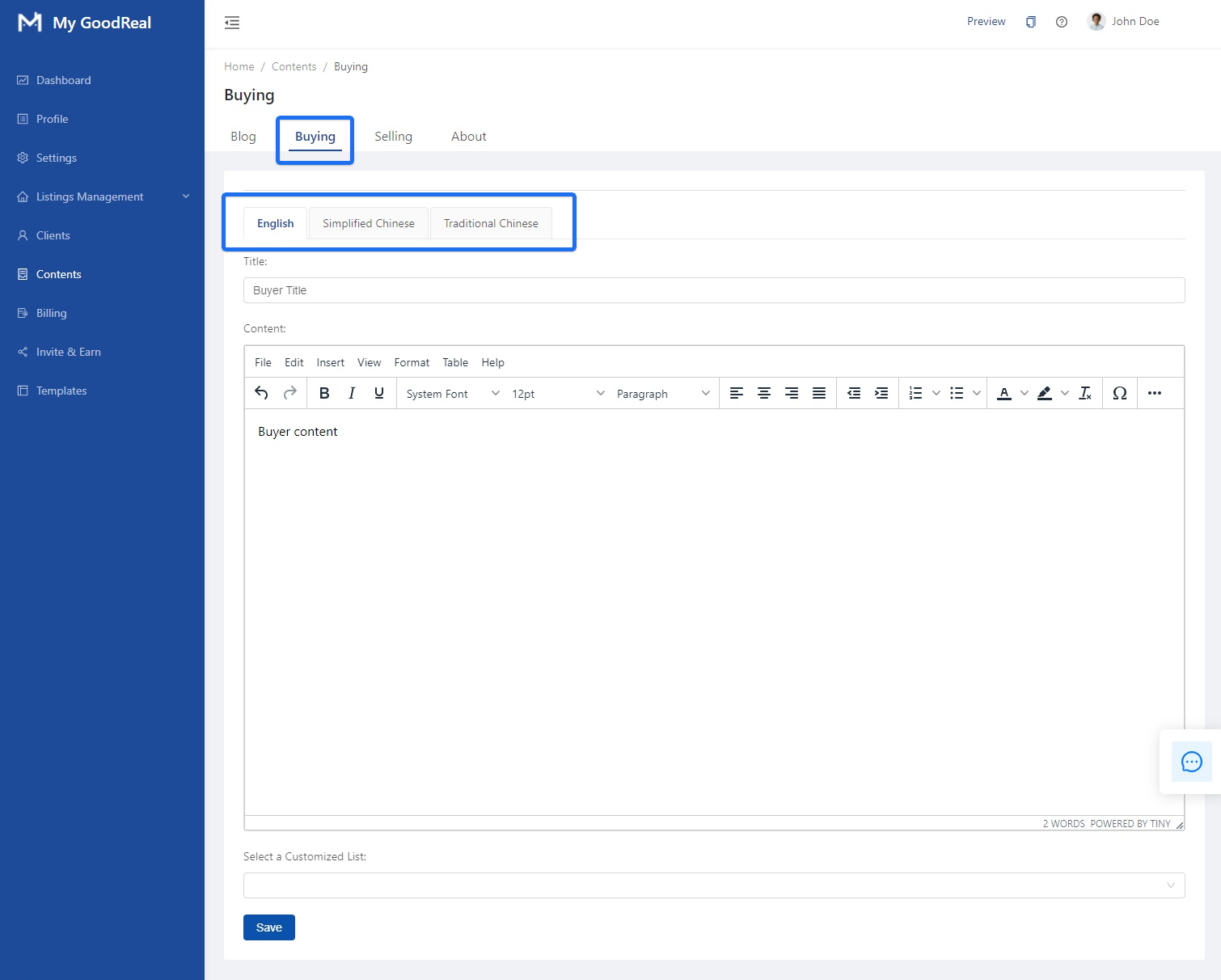Switch to the Simplified Chinese tab
Screen dimensions: 1221x980
click(x=368, y=224)
